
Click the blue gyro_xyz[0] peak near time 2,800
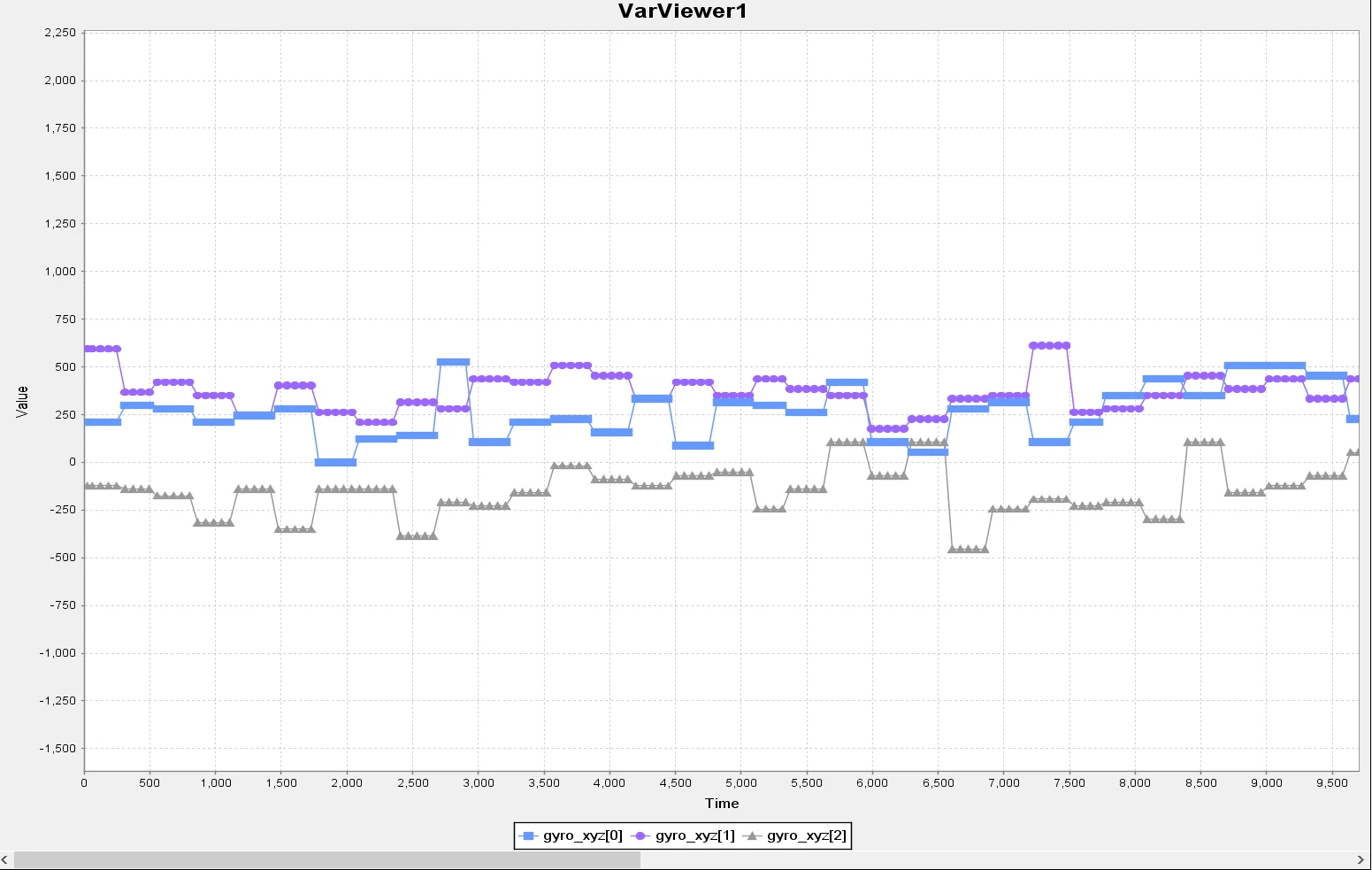pos(453,362)
